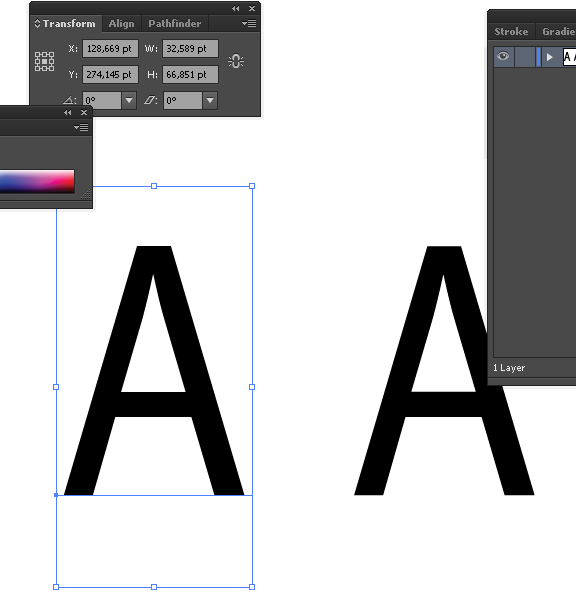Screen dimensions: 576x600
Task: Click the bottom-right bounding box handle
Action: [x=252, y=587]
